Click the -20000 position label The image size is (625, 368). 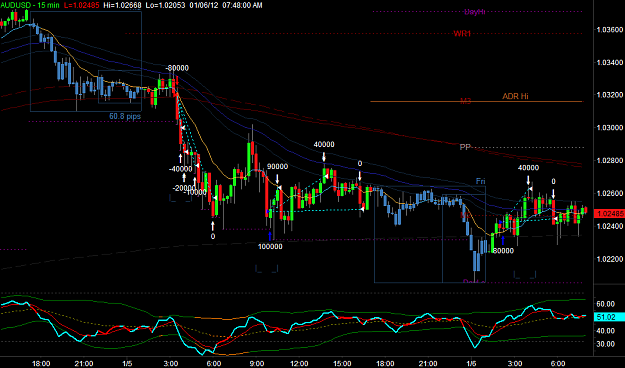(x=185, y=189)
